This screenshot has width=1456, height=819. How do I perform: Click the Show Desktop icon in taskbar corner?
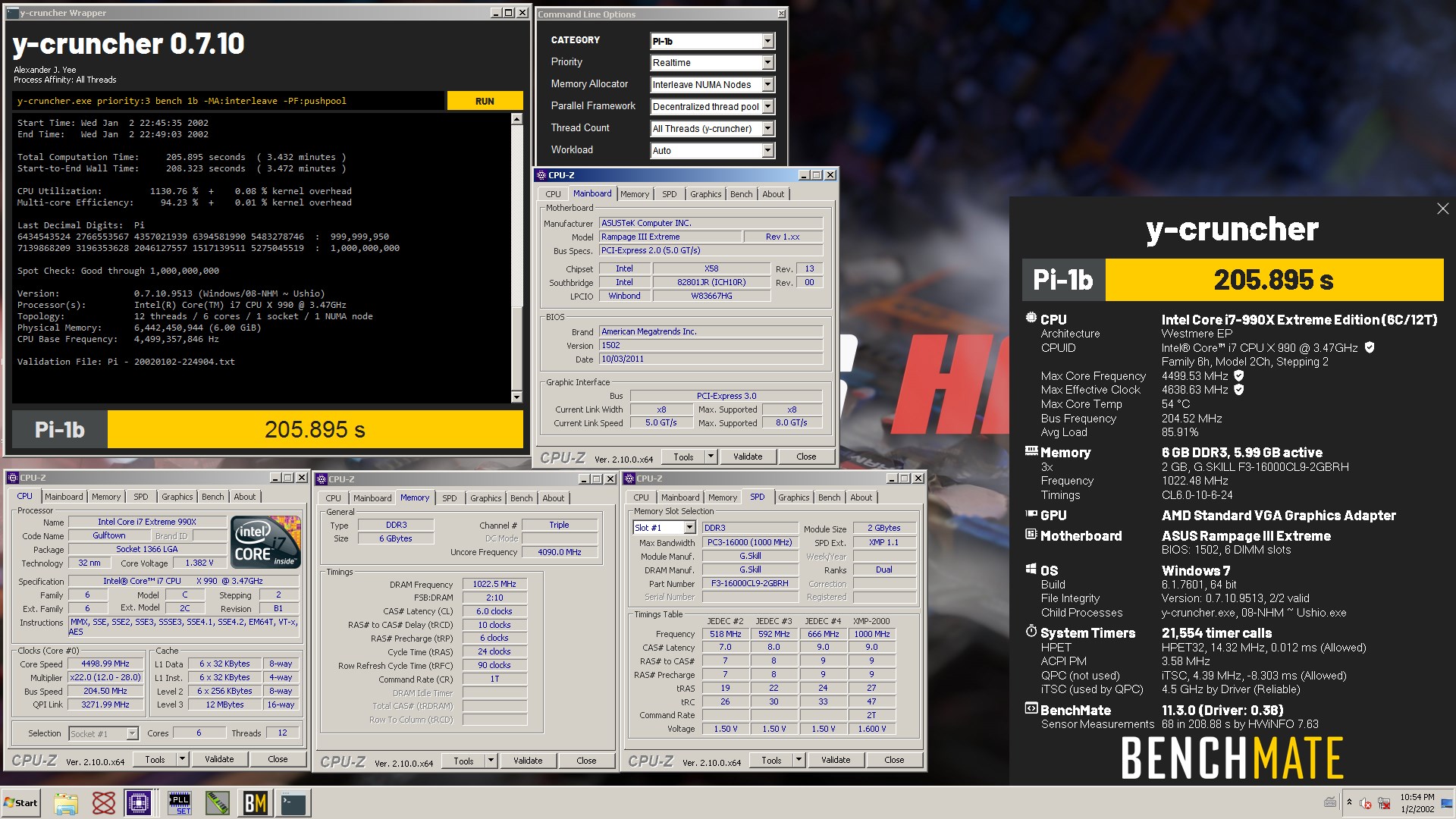pyautogui.click(x=1447, y=803)
